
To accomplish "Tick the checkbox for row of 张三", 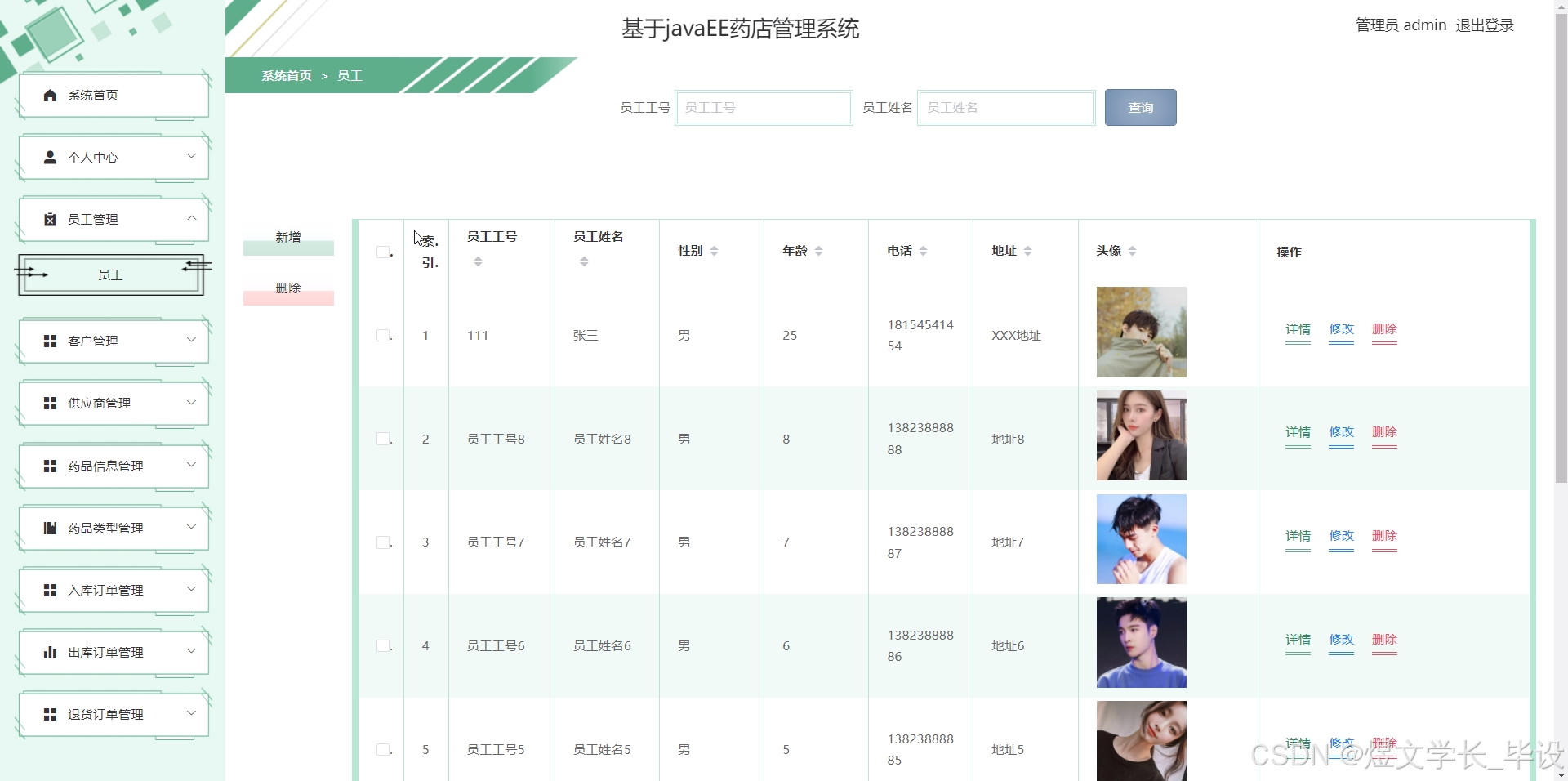I will click(x=382, y=335).
